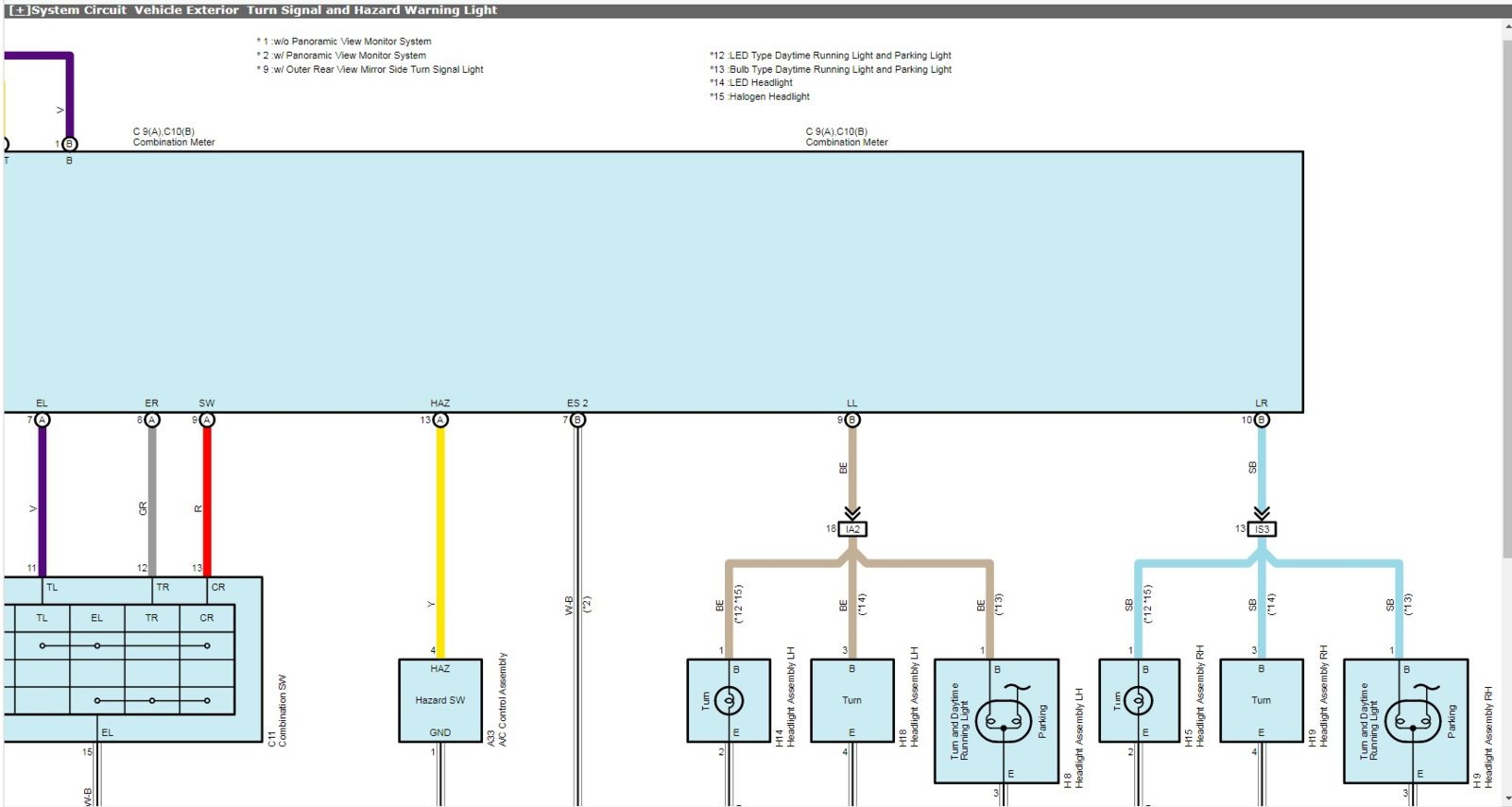Click the System Circuit Turn Signal title text
The height and width of the screenshot is (807, 1512).
[264, 10]
